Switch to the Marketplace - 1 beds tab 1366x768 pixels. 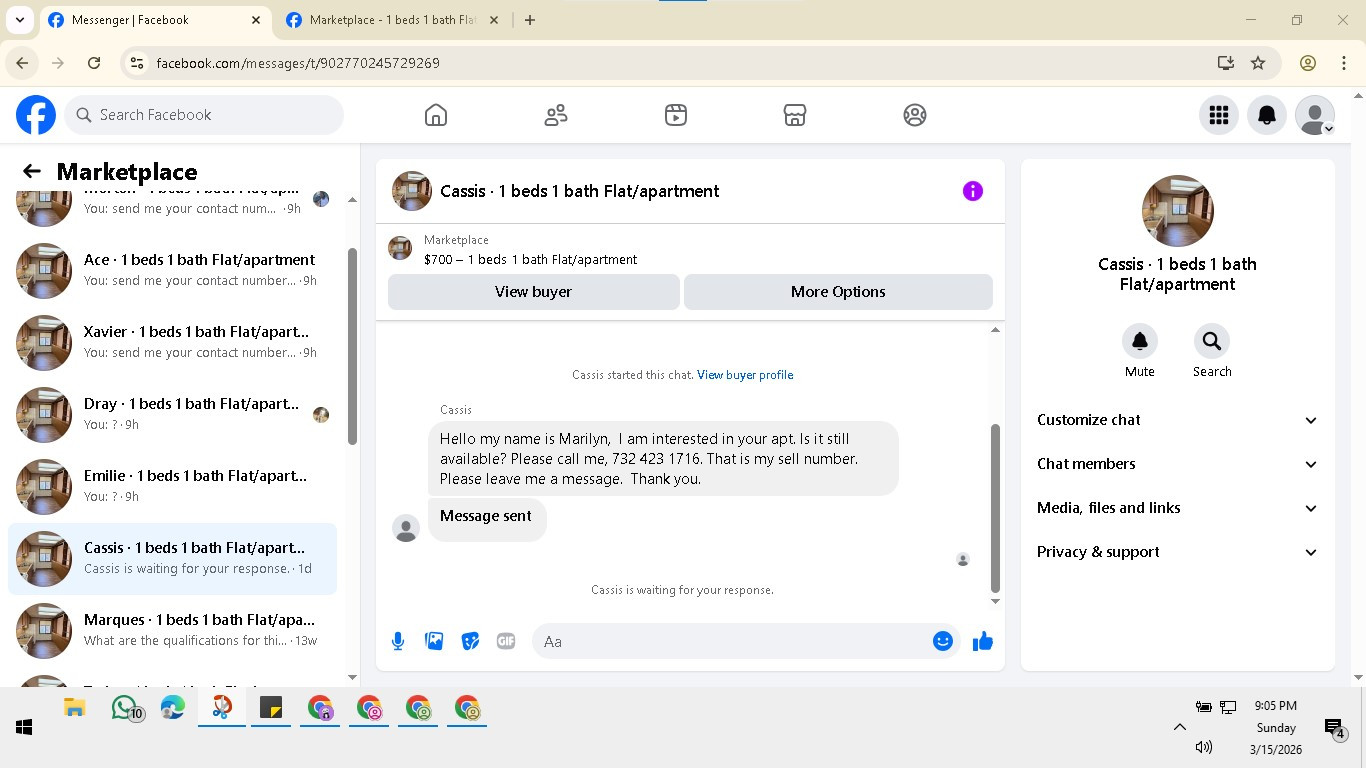coord(392,20)
